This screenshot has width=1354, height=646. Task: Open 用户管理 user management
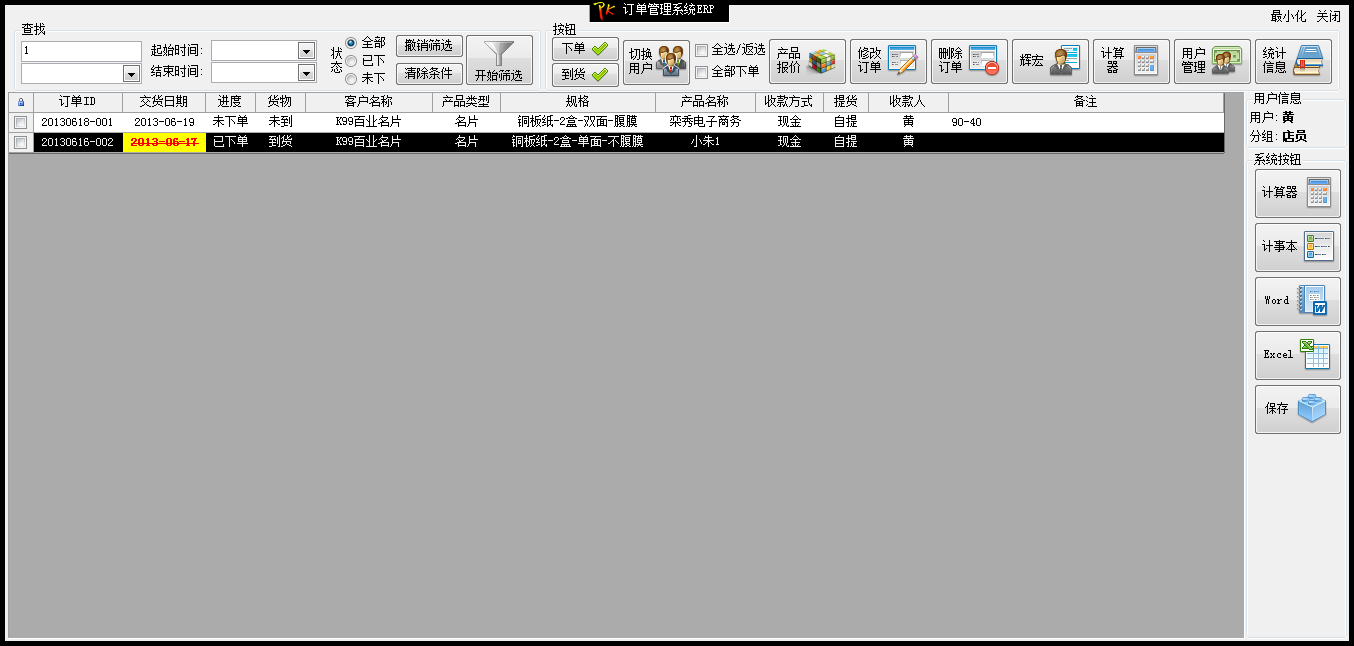[x=1212, y=61]
